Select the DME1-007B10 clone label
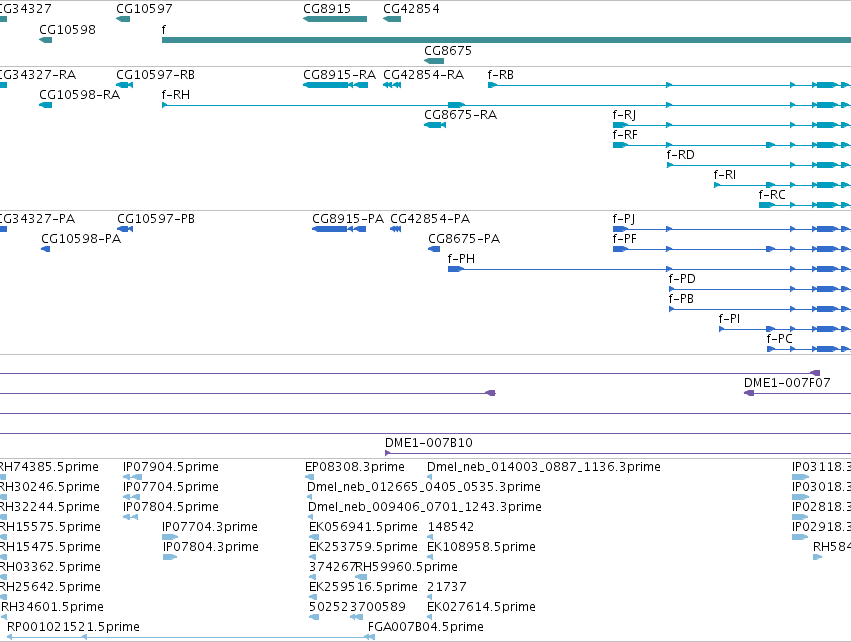Screen dimensions: 851x642 coord(429,443)
